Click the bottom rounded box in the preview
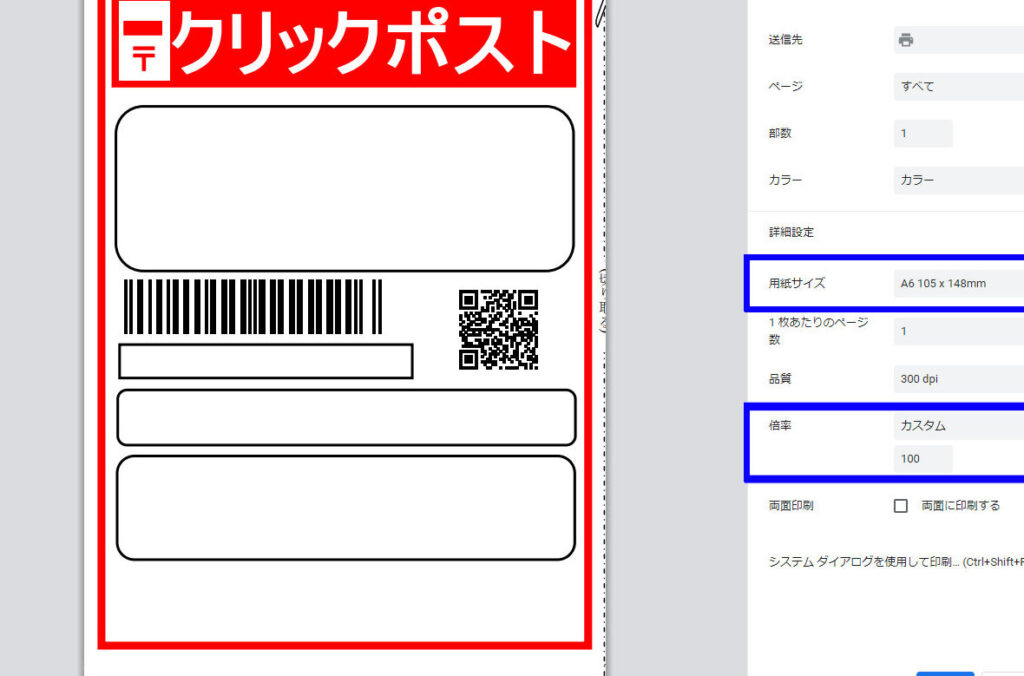The height and width of the screenshot is (676, 1024). click(346, 508)
